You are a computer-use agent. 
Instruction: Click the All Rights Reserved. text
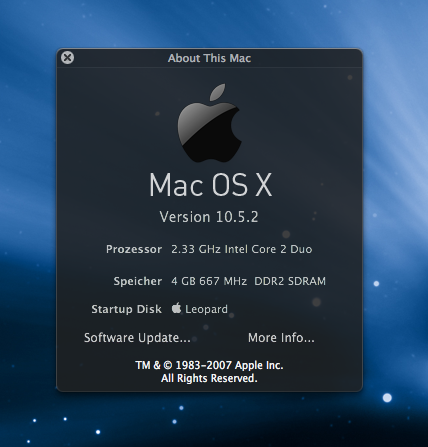coord(209,378)
